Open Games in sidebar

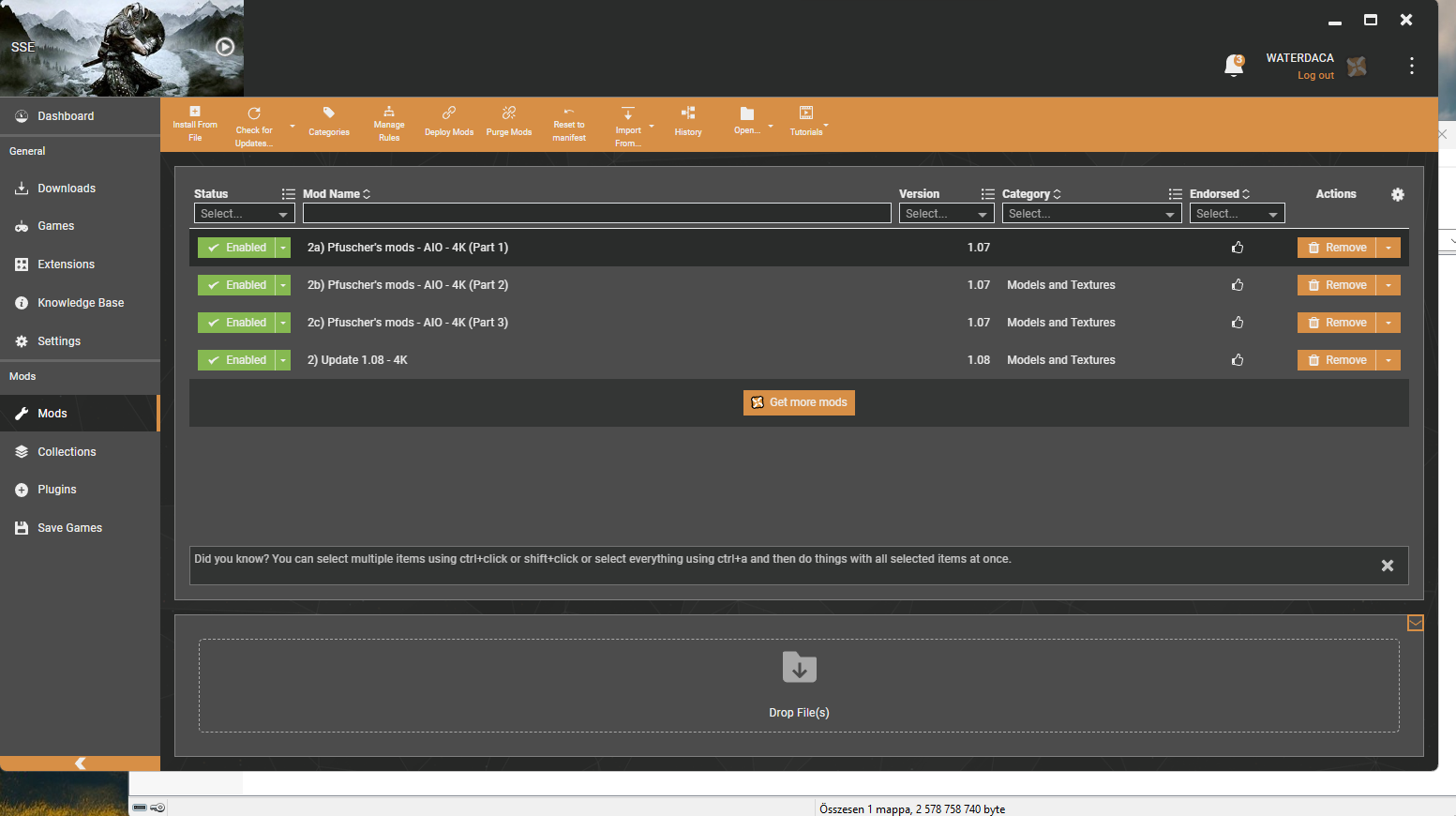coord(80,226)
